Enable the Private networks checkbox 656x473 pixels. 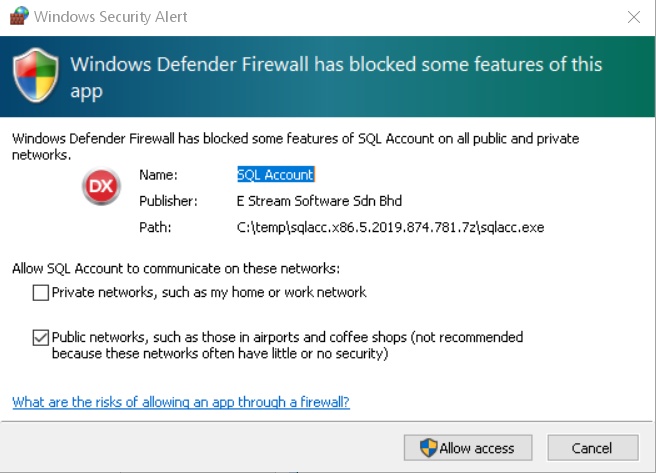click(40, 293)
